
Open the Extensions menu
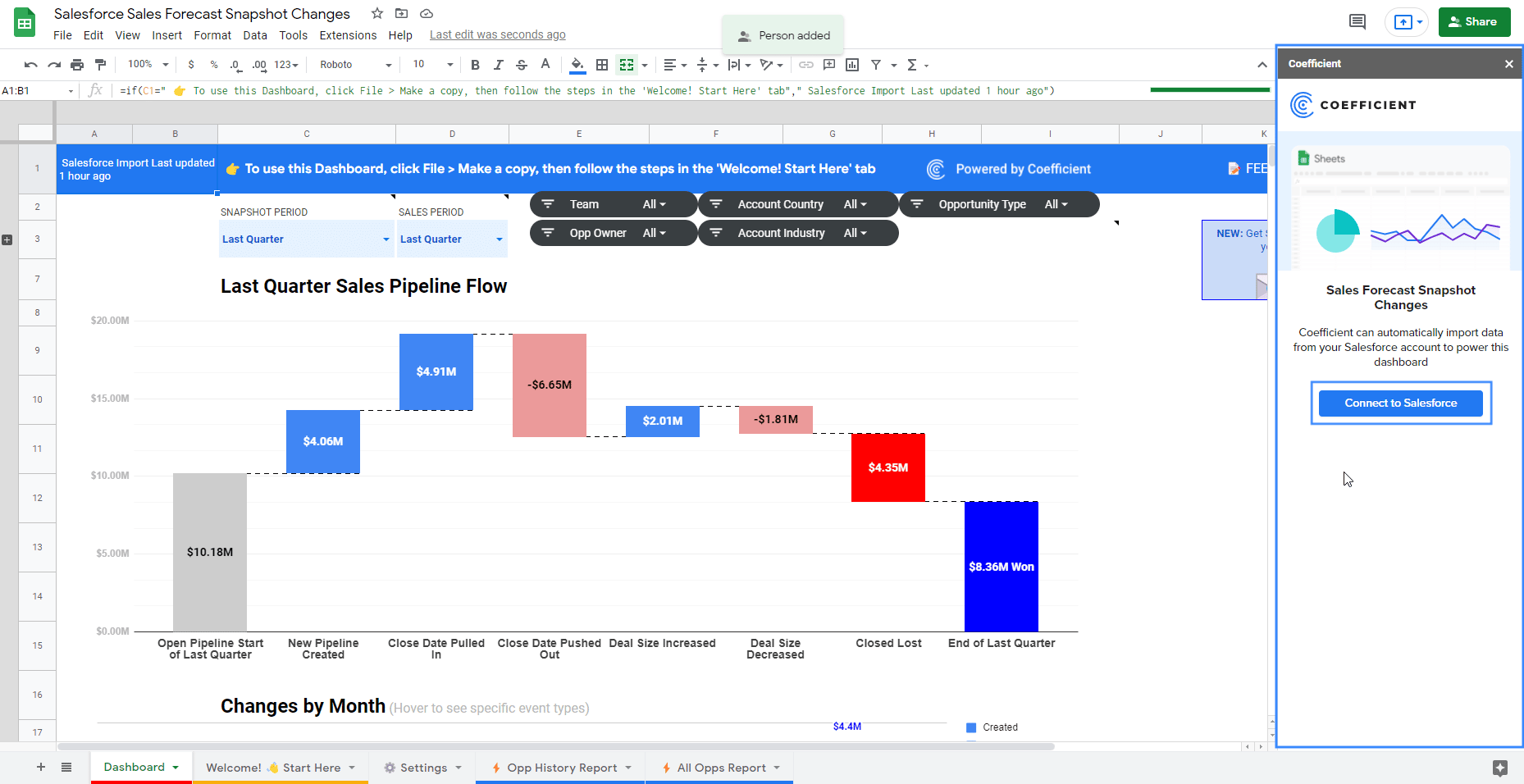(348, 35)
